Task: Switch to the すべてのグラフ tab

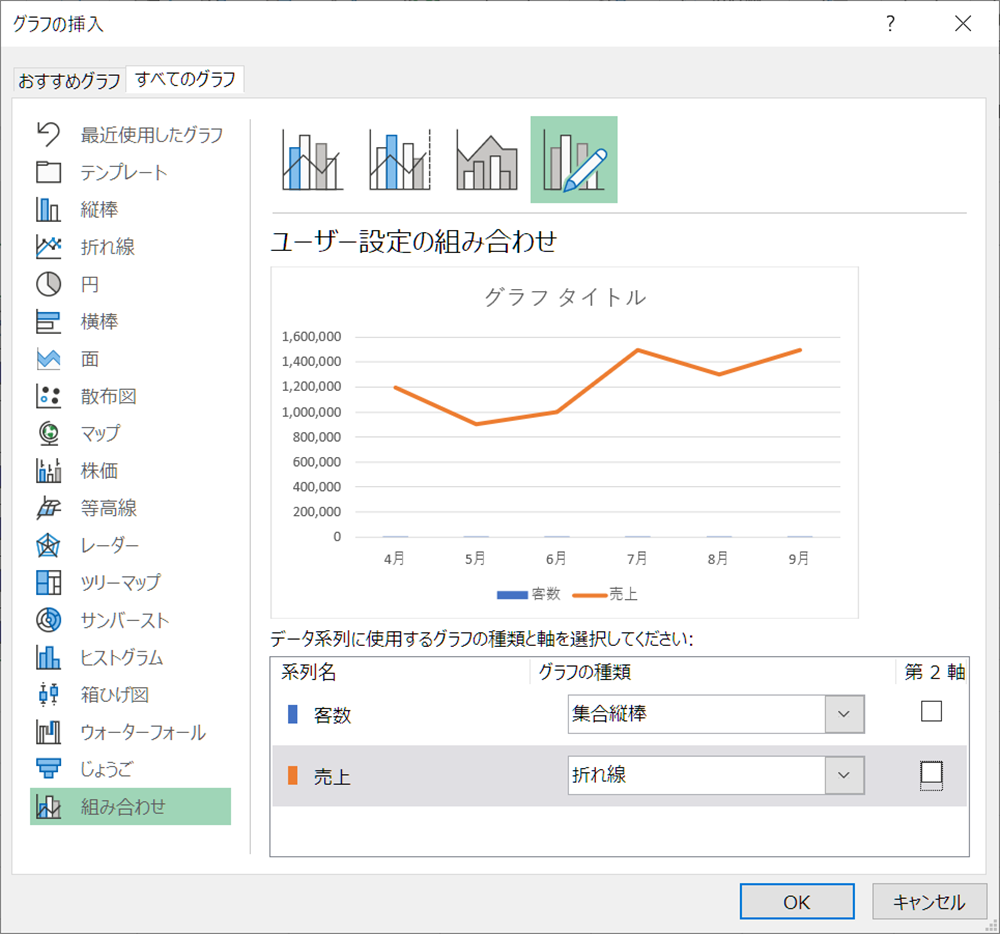Action: [x=185, y=80]
